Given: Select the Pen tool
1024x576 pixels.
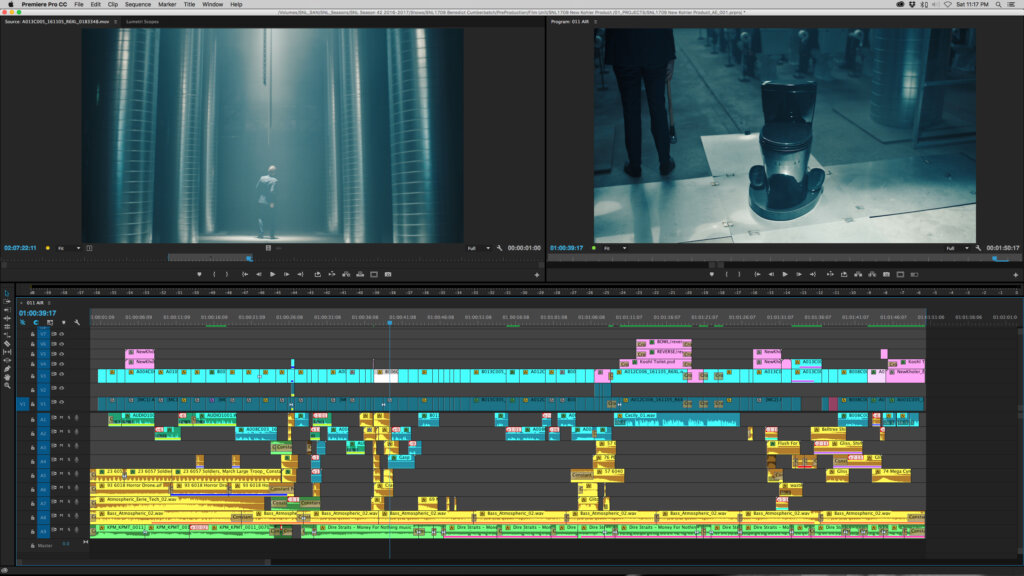Looking at the screenshot, I should [x=7, y=369].
